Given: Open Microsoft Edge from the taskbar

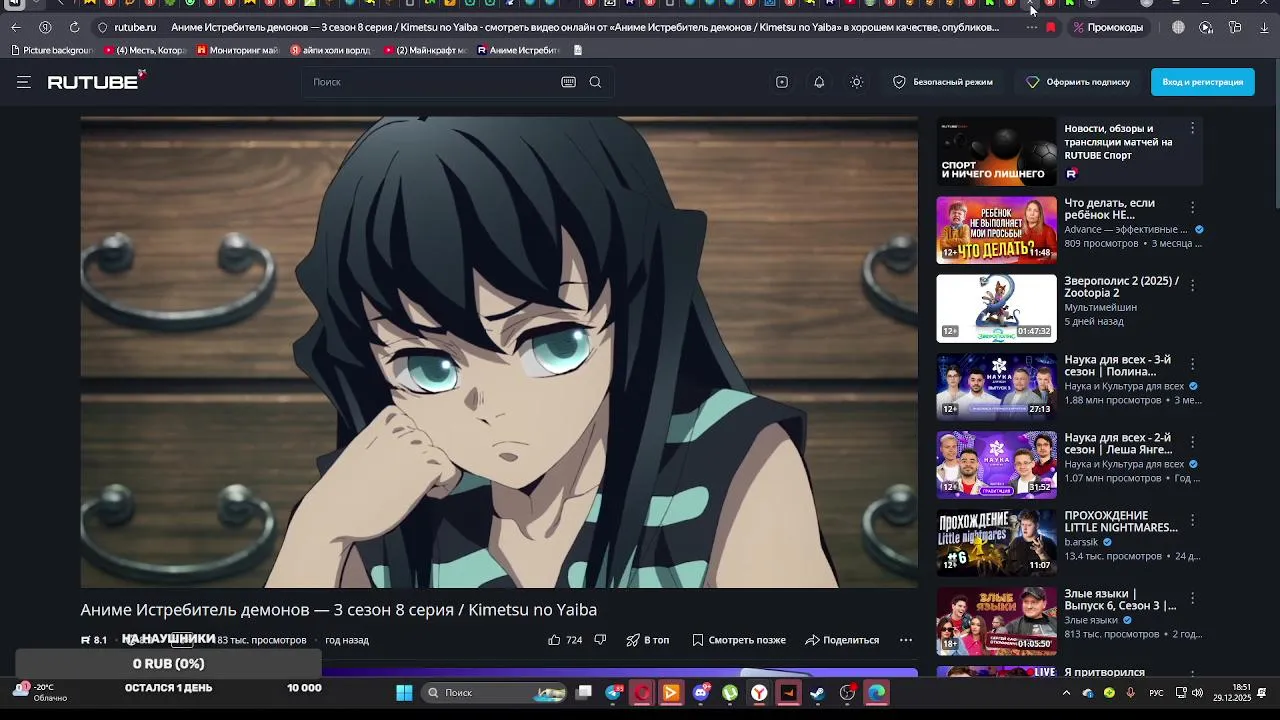Looking at the screenshot, I should point(877,693).
